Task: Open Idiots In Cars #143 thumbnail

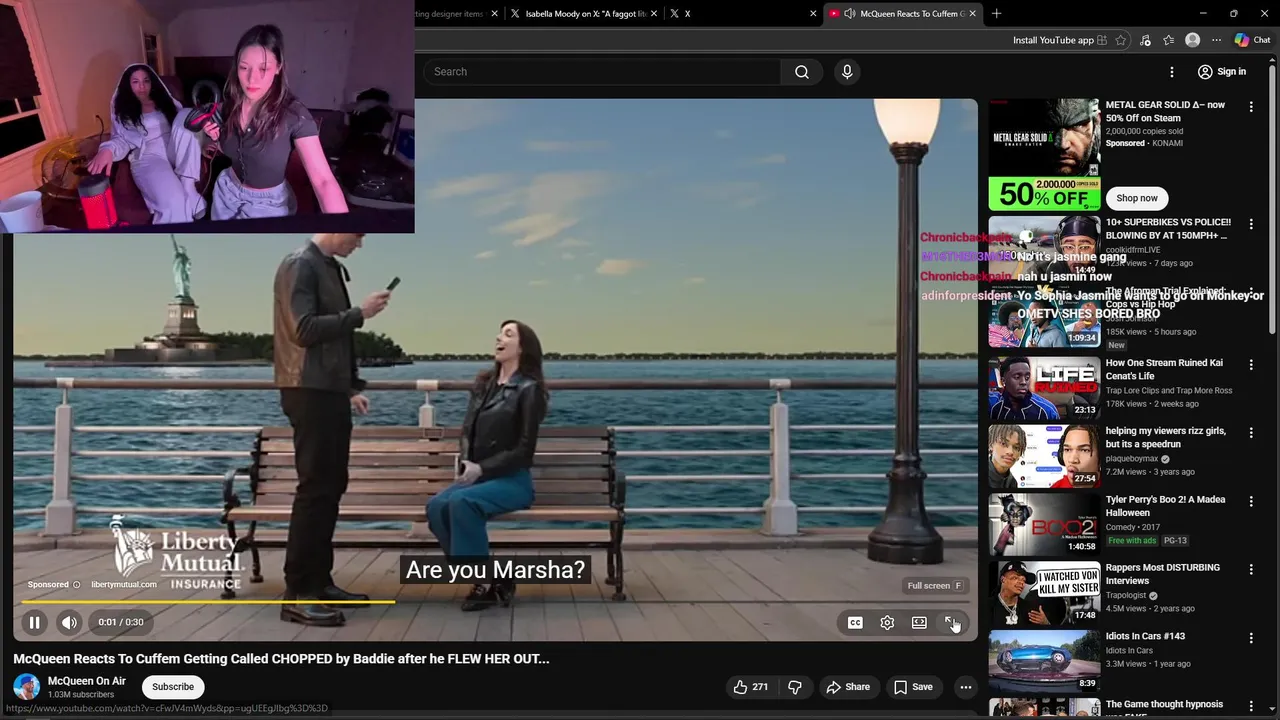Action: coord(1044,660)
